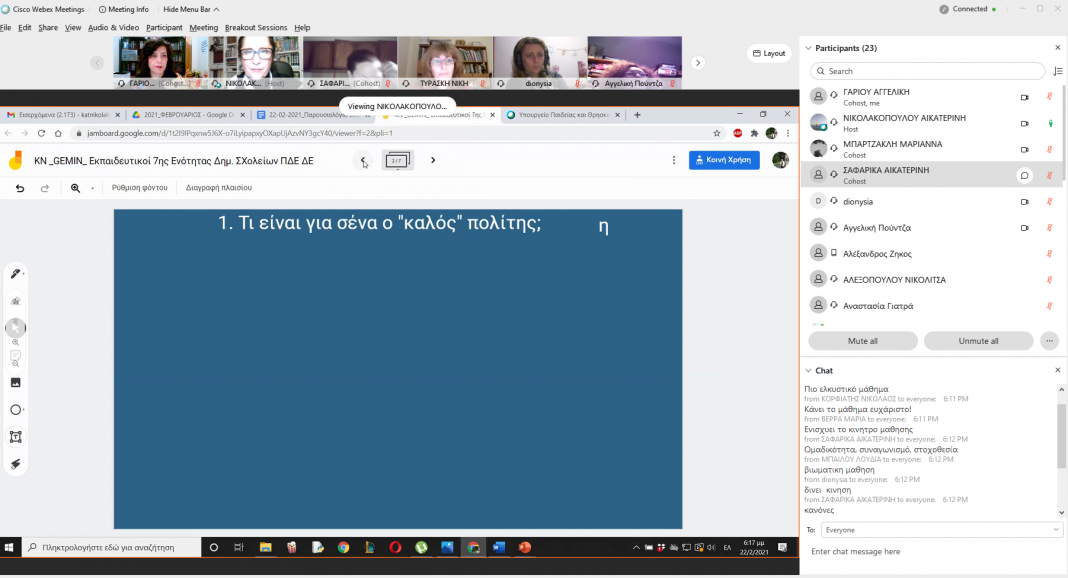Select the pen tool in Jamboard

[16, 274]
